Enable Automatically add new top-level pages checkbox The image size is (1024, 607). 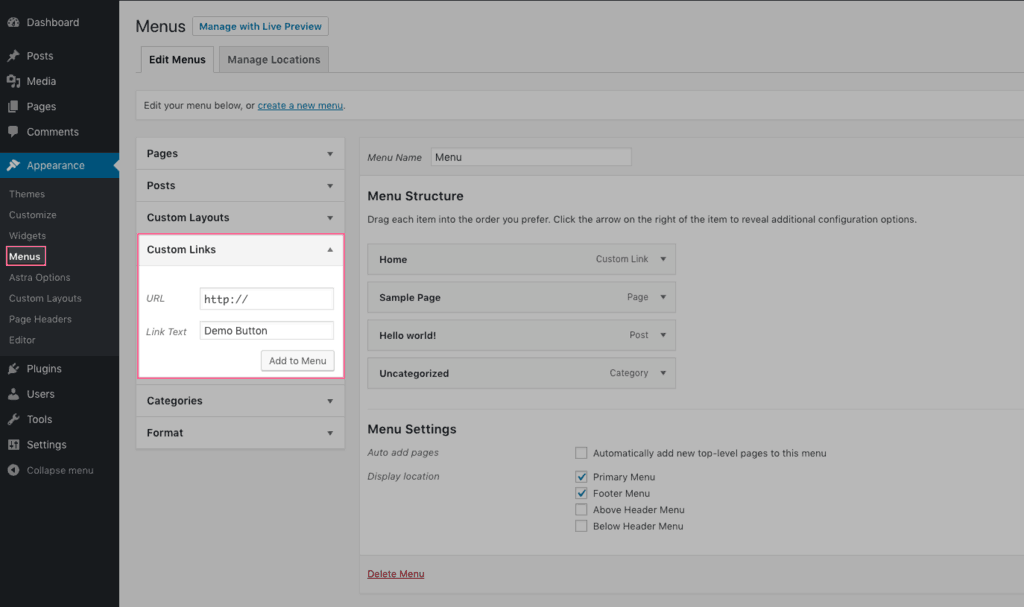click(581, 453)
